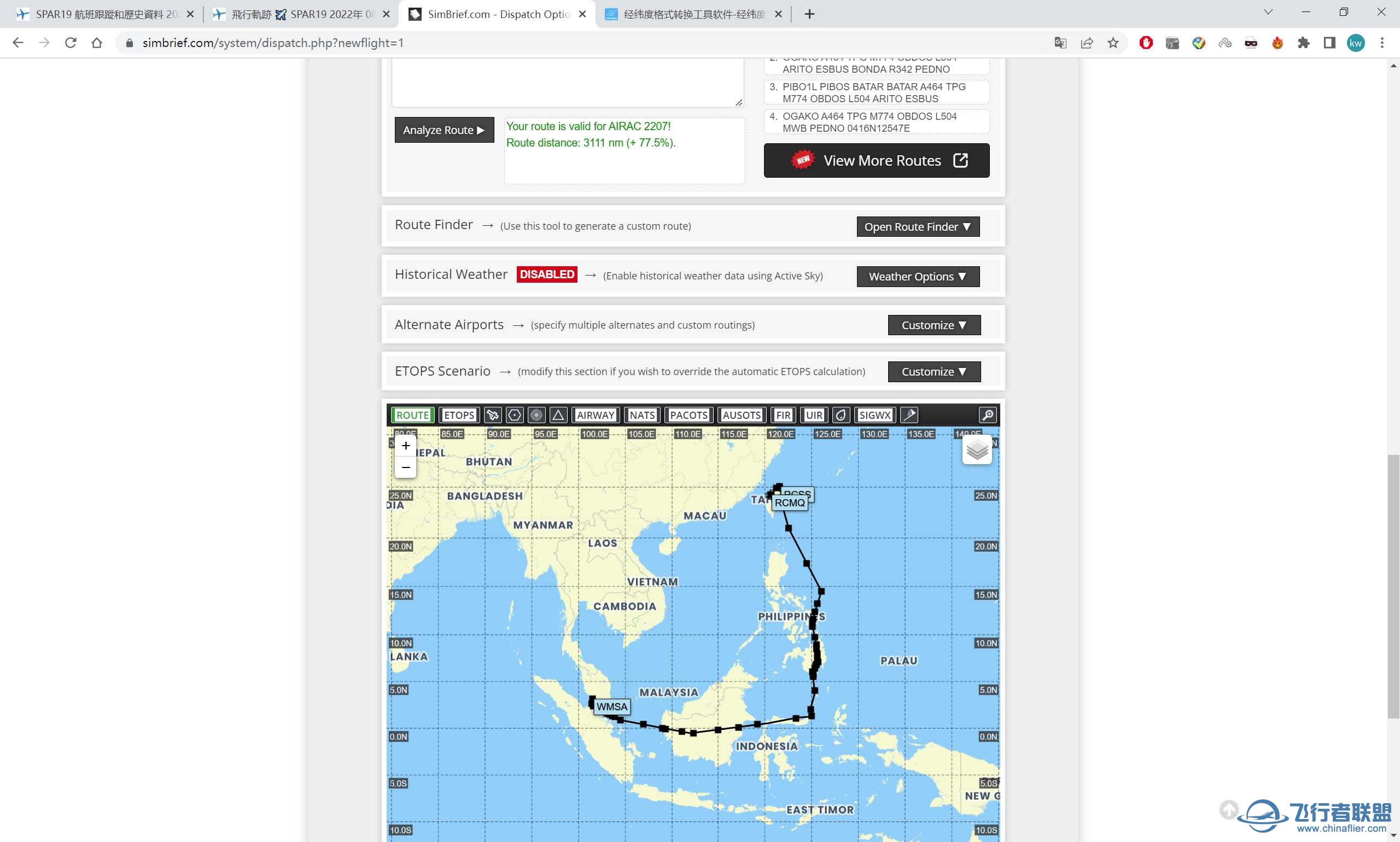Select suggested route 4 starting OGAKO A464
This screenshot has width=1400, height=842.
tap(876, 122)
